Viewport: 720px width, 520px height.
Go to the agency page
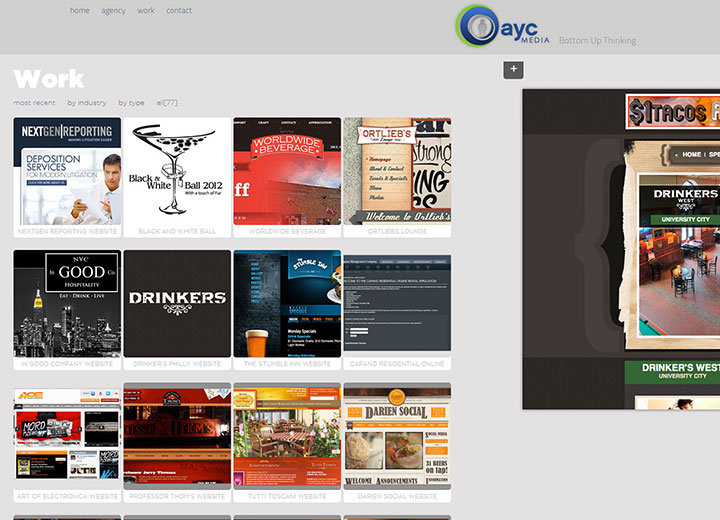point(113,11)
